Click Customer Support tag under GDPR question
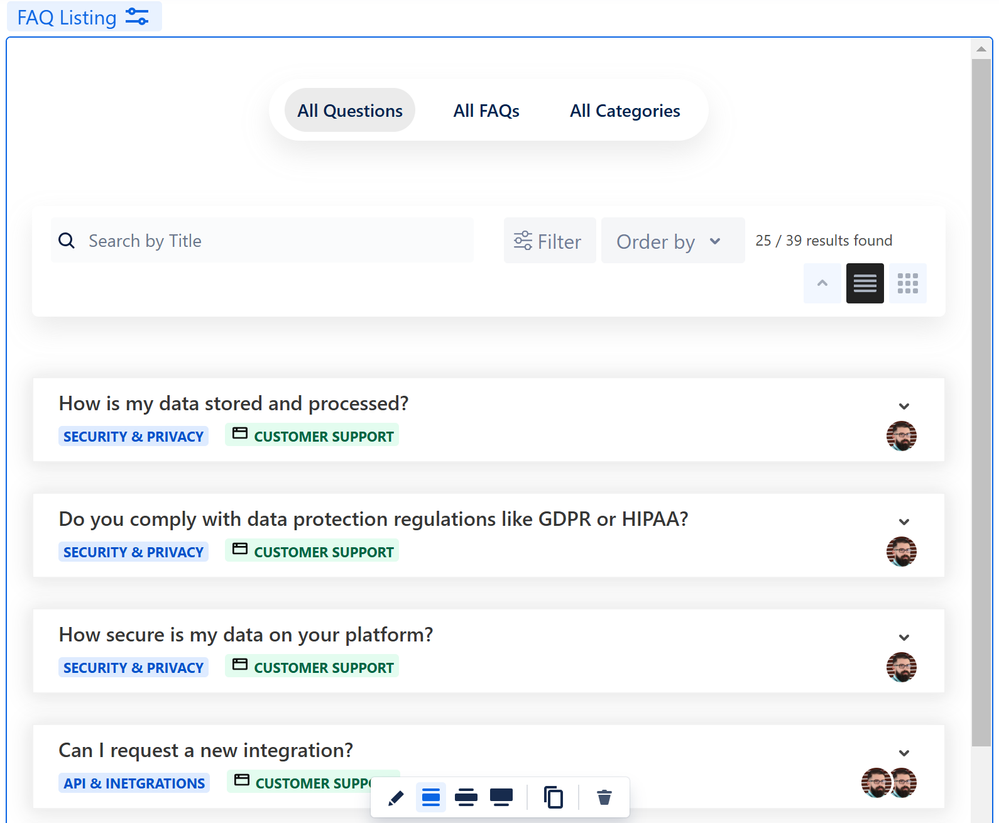Viewport: 999px width, 823px height. pyautogui.click(x=312, y=551)
